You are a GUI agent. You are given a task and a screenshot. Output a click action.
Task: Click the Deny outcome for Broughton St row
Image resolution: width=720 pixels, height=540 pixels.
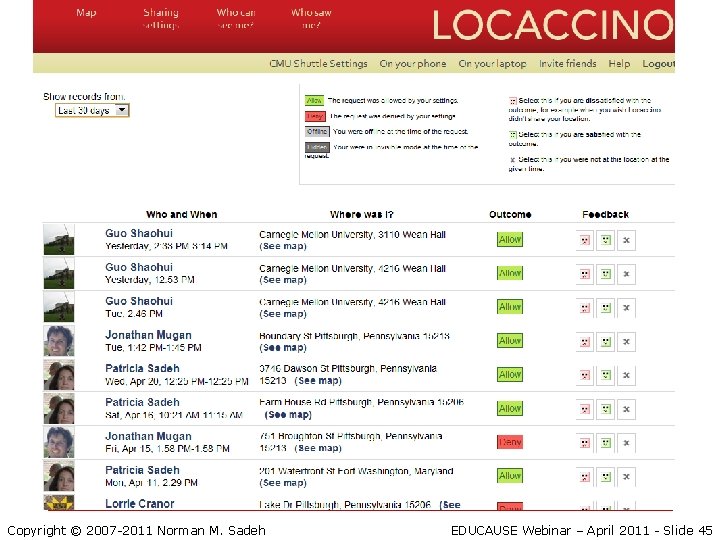tap(510, 442)
